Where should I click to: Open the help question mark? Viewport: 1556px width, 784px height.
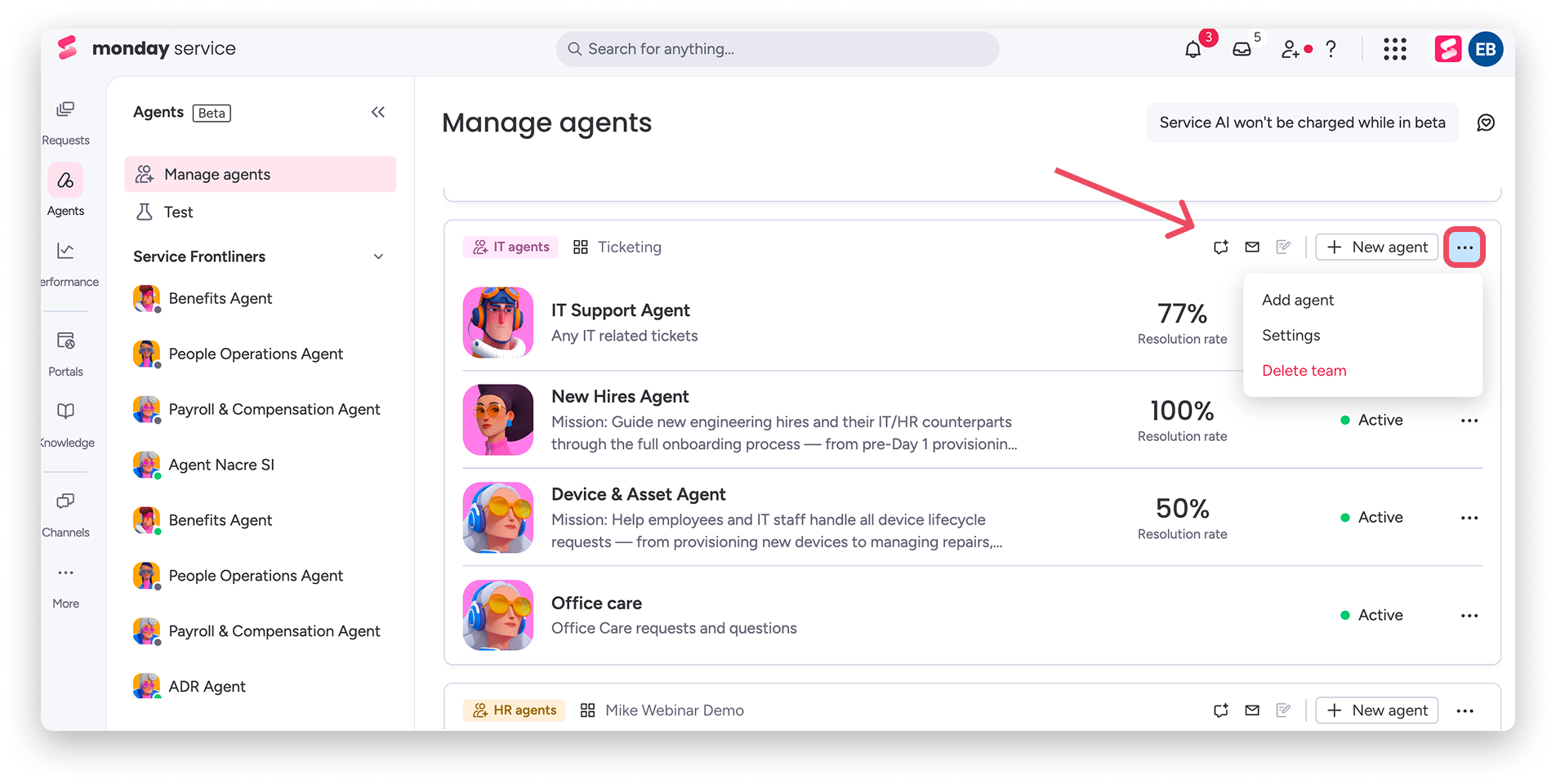point(1331,49)
